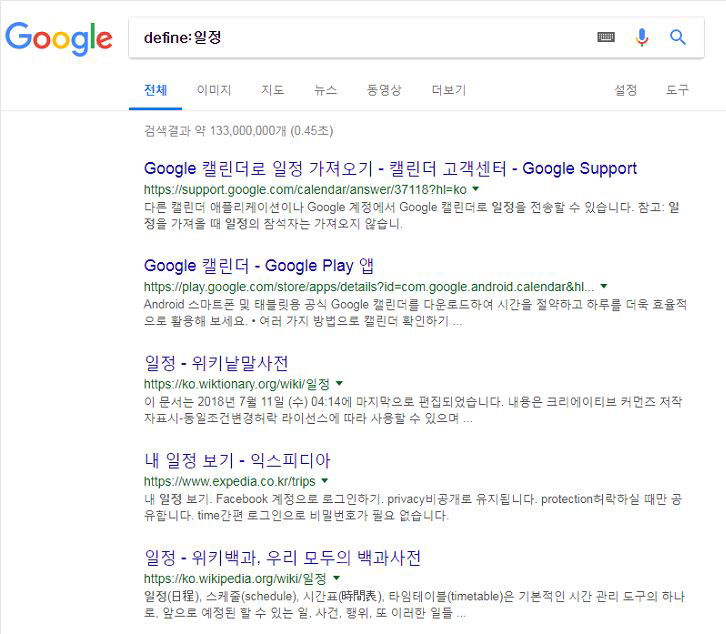Viewport: 726px width, 634px height.
Task: Click the blue magnifier search icon
Action: pyautogui.click(x=678, y=37)
